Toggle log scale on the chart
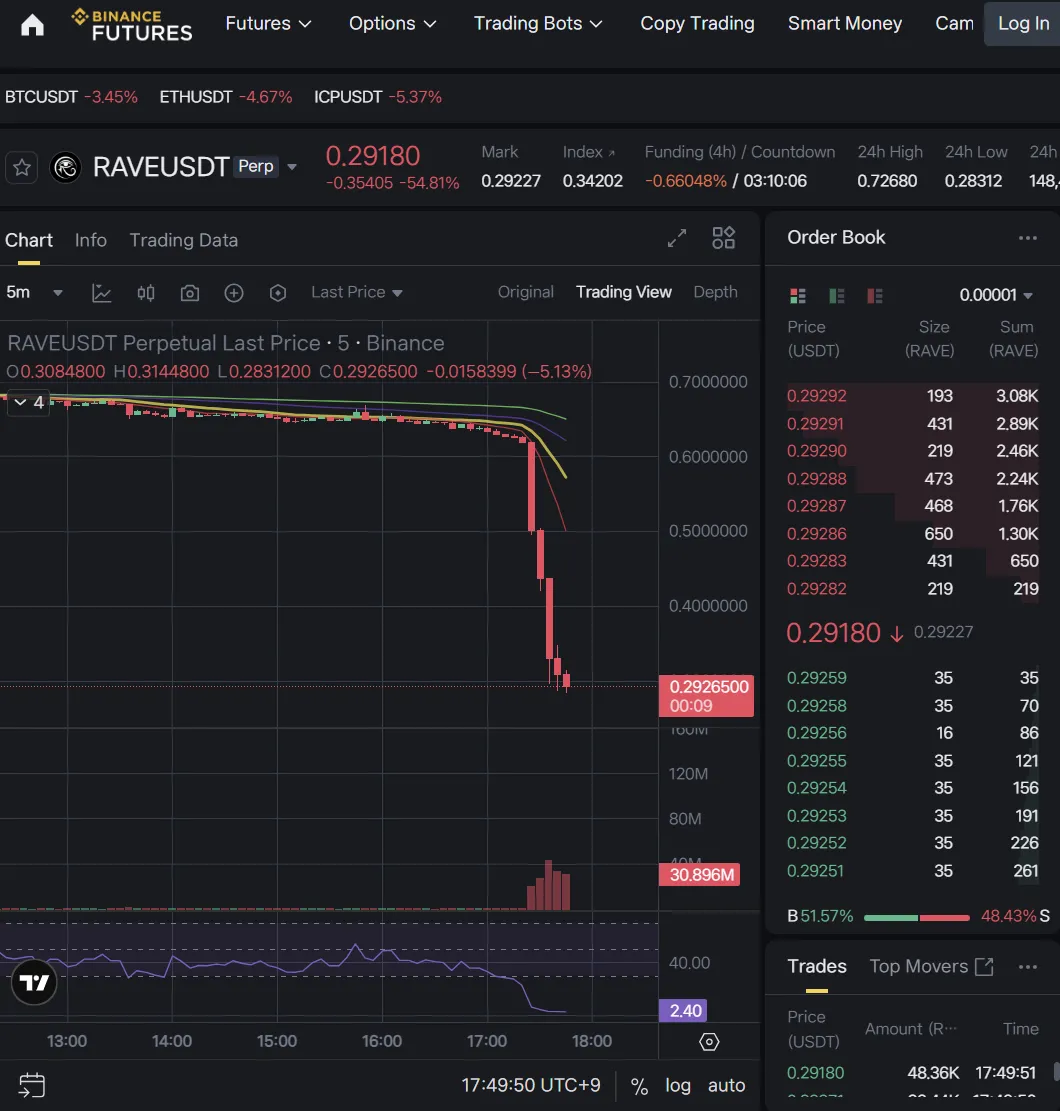This screenshot has height=1111, width=1060. (x=677, y=1086)
